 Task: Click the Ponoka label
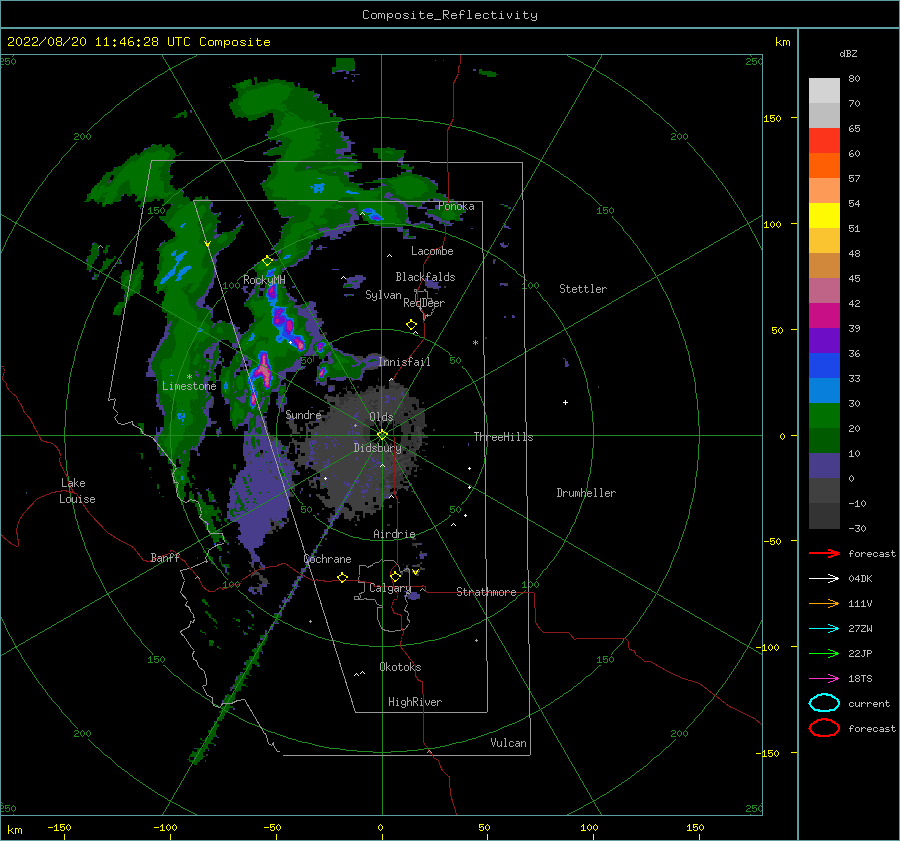point(456,206)
